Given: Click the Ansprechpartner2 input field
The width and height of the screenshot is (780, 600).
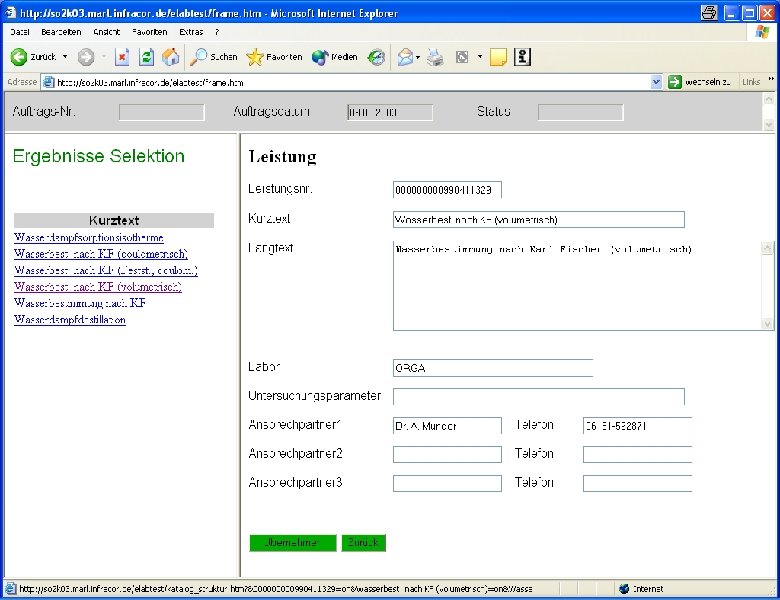Looking at the screenshot, I should (x=447, y=454).
